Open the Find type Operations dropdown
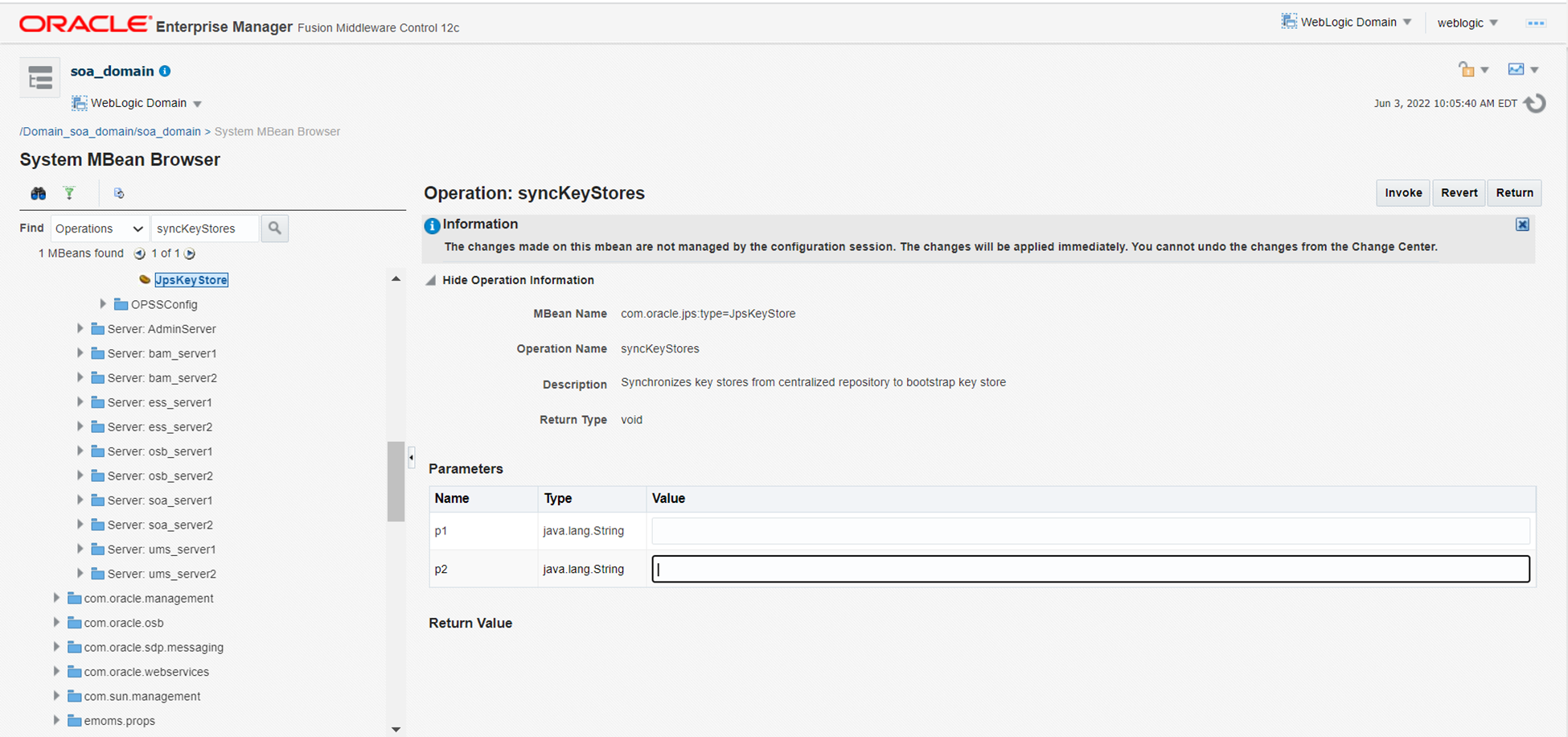 click(100, 229)
